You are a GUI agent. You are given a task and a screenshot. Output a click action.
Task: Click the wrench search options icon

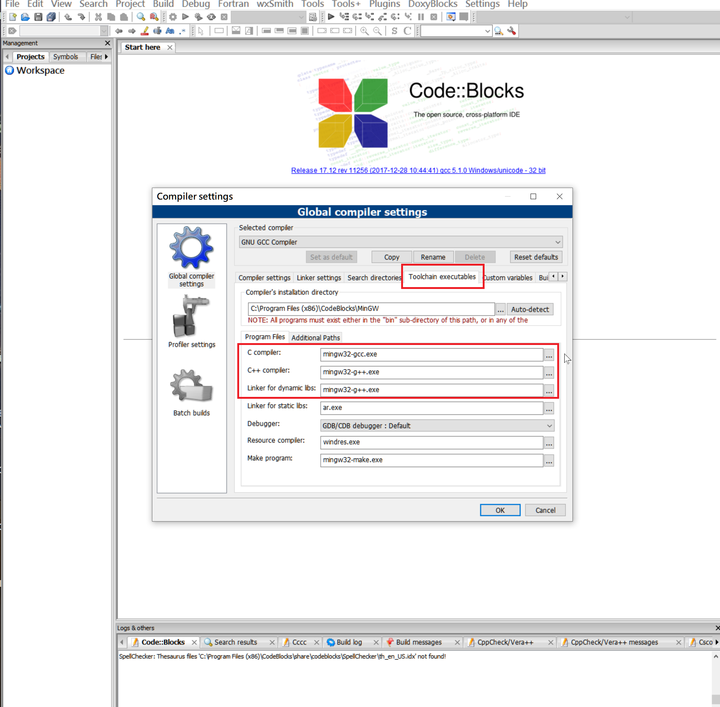pos(512,31)
